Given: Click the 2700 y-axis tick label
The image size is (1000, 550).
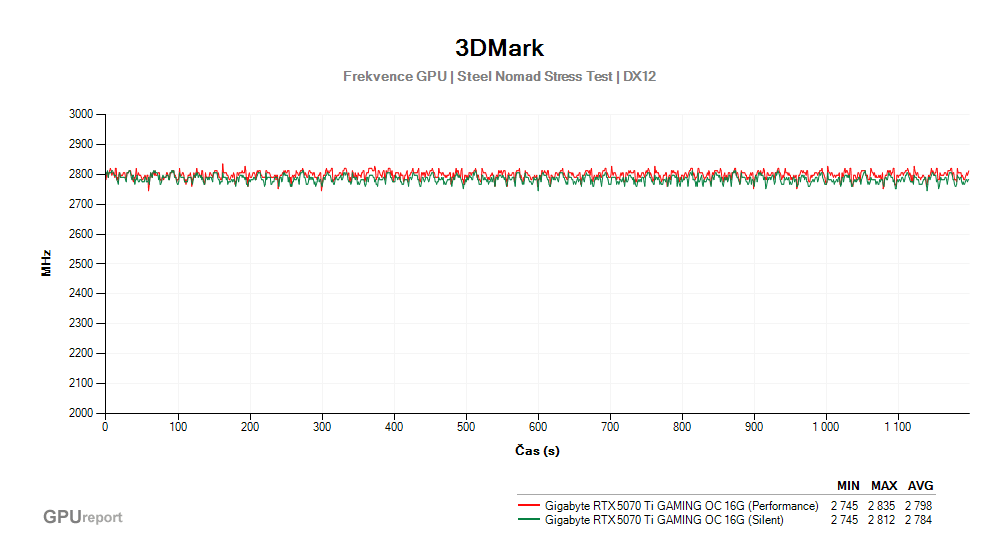Looking at the screenshot, I should click(81, 204).
